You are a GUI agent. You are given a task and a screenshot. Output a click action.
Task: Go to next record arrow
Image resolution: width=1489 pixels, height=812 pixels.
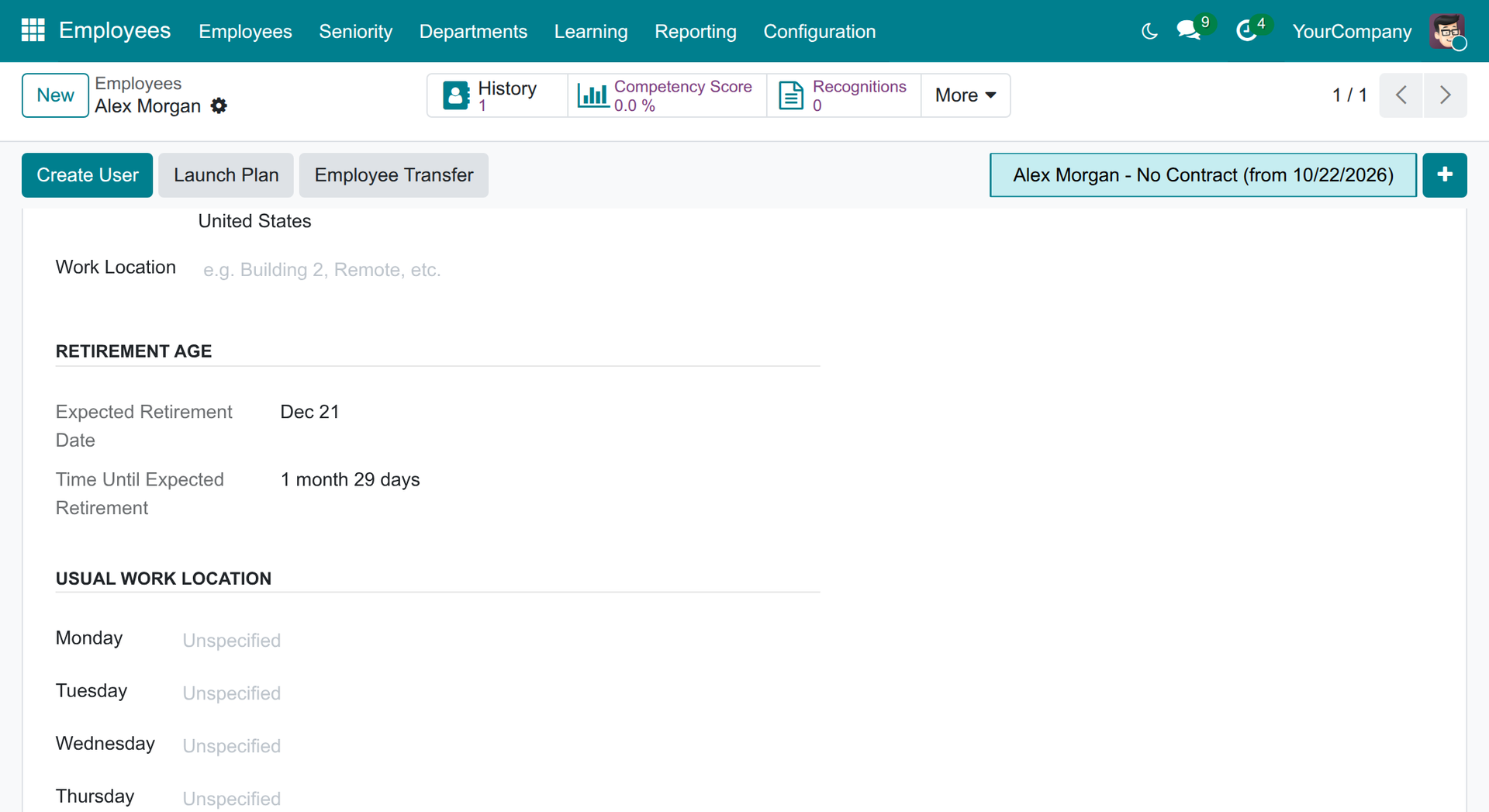tap(1445, 95)
